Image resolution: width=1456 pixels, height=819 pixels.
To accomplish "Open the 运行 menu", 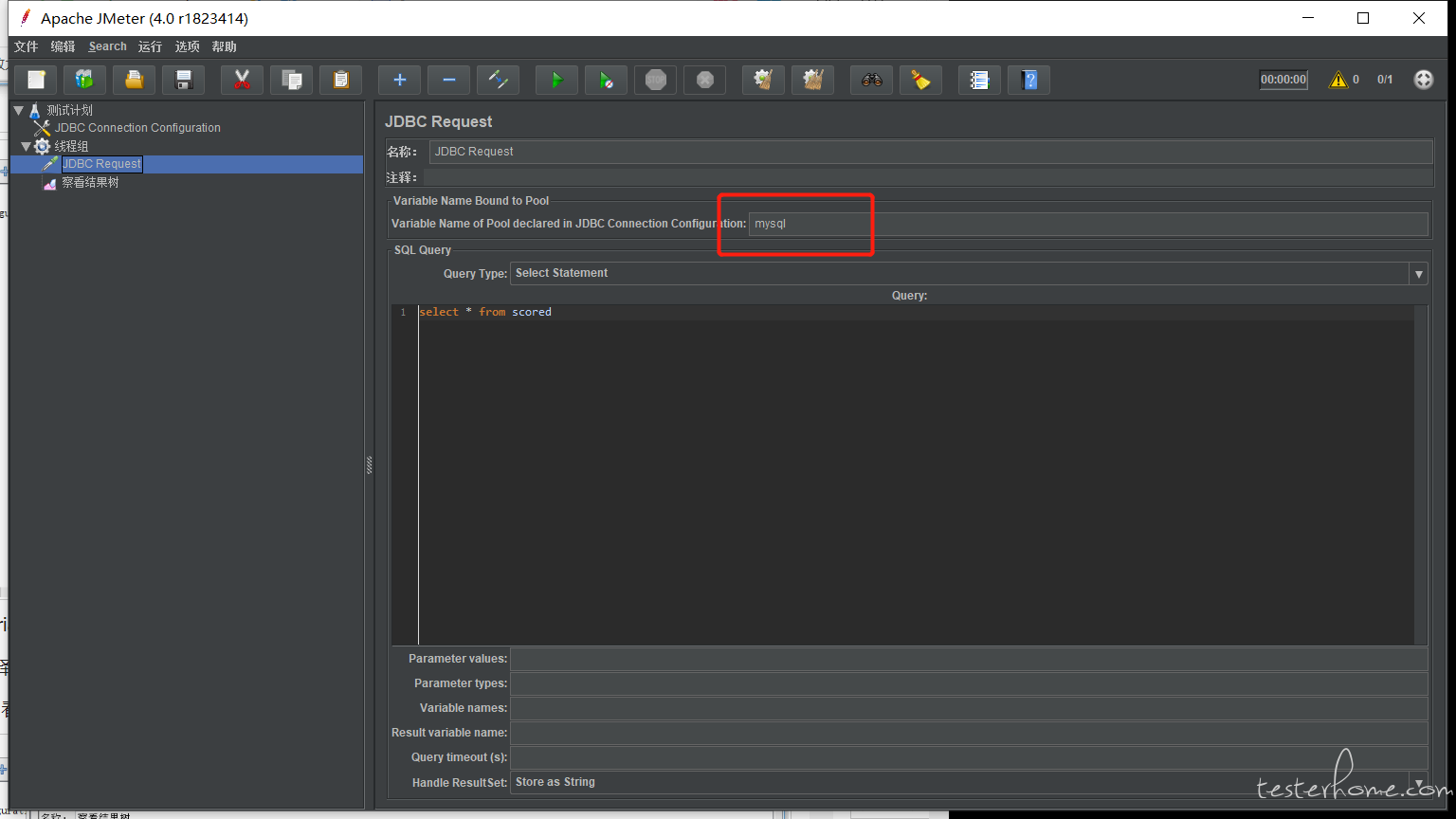I will 150,46.
